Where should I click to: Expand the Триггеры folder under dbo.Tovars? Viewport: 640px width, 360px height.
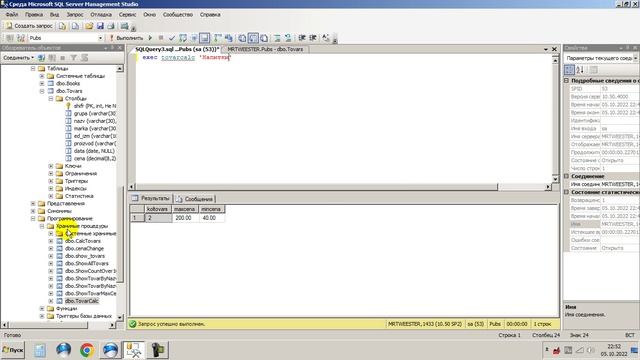[51, 181]
